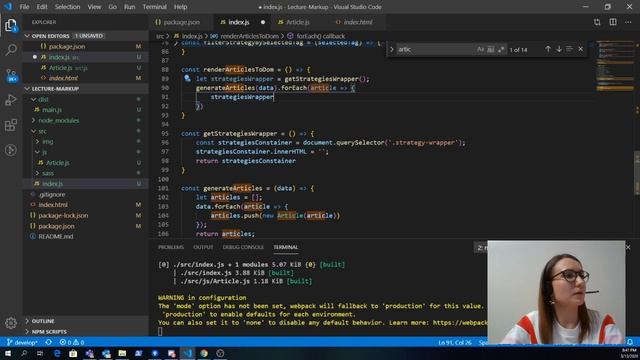The height and width of the screenshot is (360, 640).
Task: Select index.html under Open Editors
Action: pyautogui.click(x=86, y=78)
